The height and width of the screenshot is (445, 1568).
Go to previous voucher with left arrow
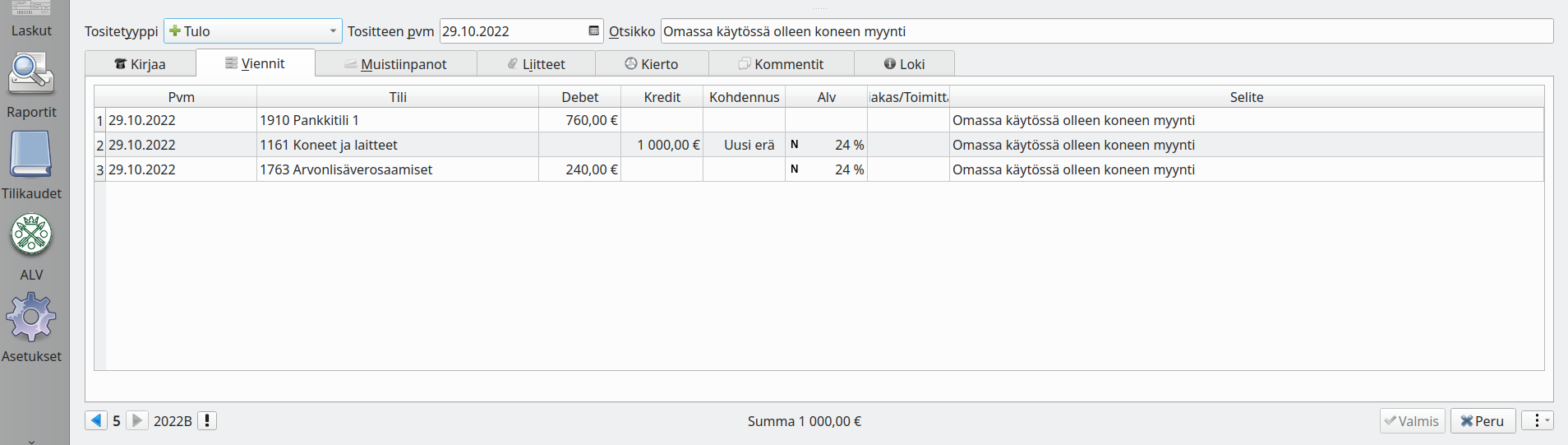[96, 420]
